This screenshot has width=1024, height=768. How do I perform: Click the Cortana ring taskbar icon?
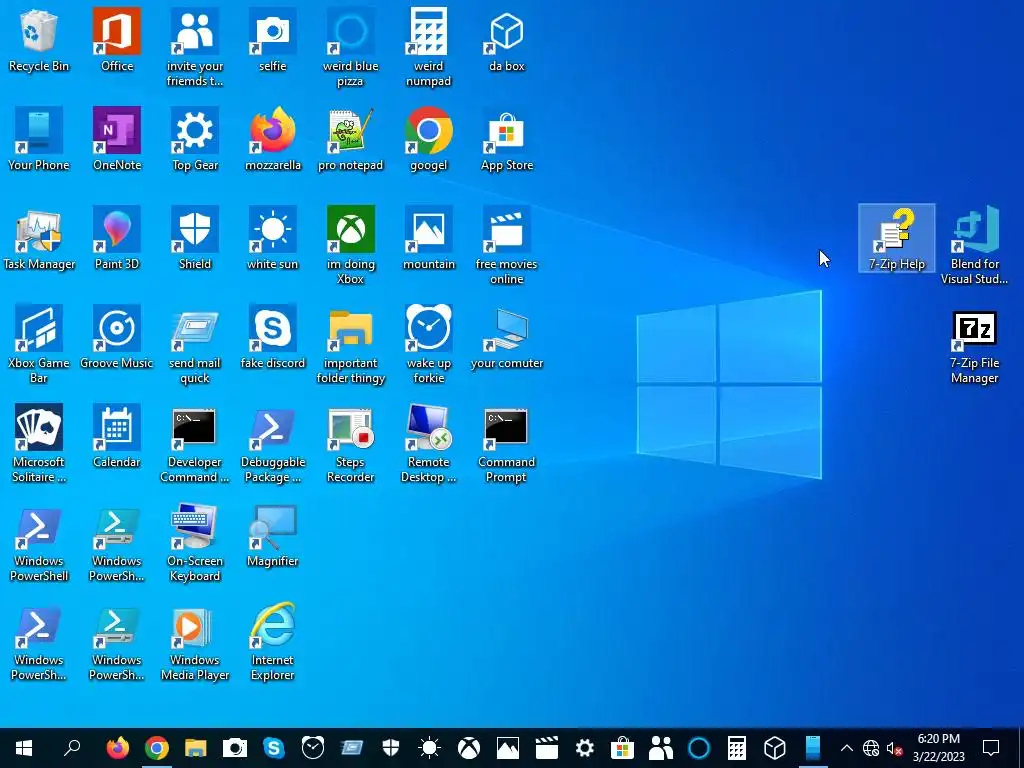(x=699, y=748)
